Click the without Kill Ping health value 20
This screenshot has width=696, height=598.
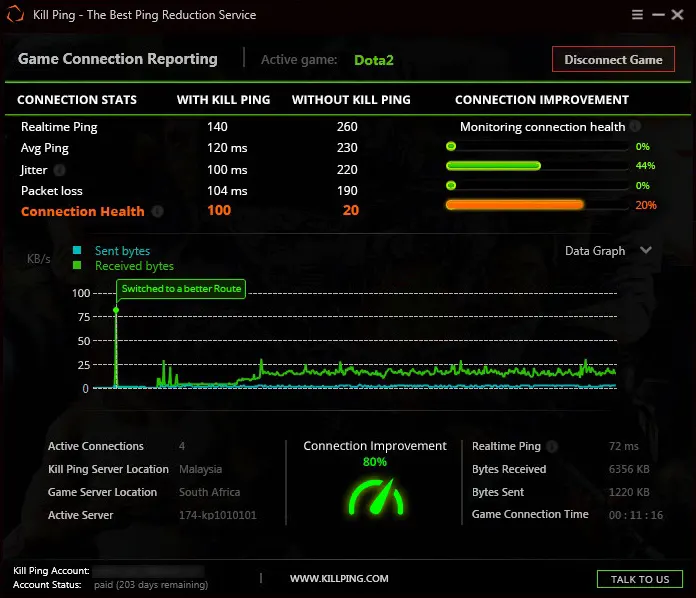click(351, 210)
